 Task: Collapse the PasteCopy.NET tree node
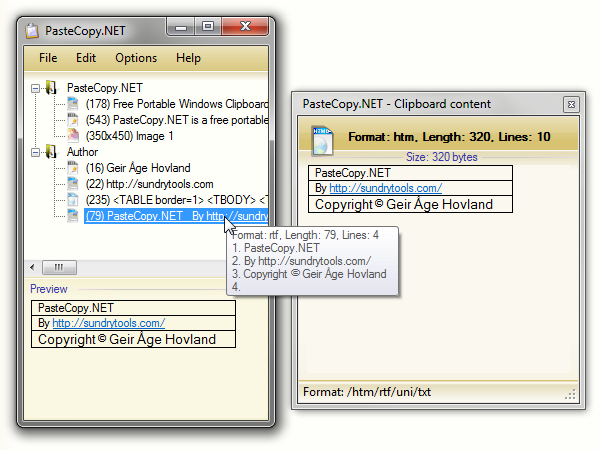click(x=35, y=89)
